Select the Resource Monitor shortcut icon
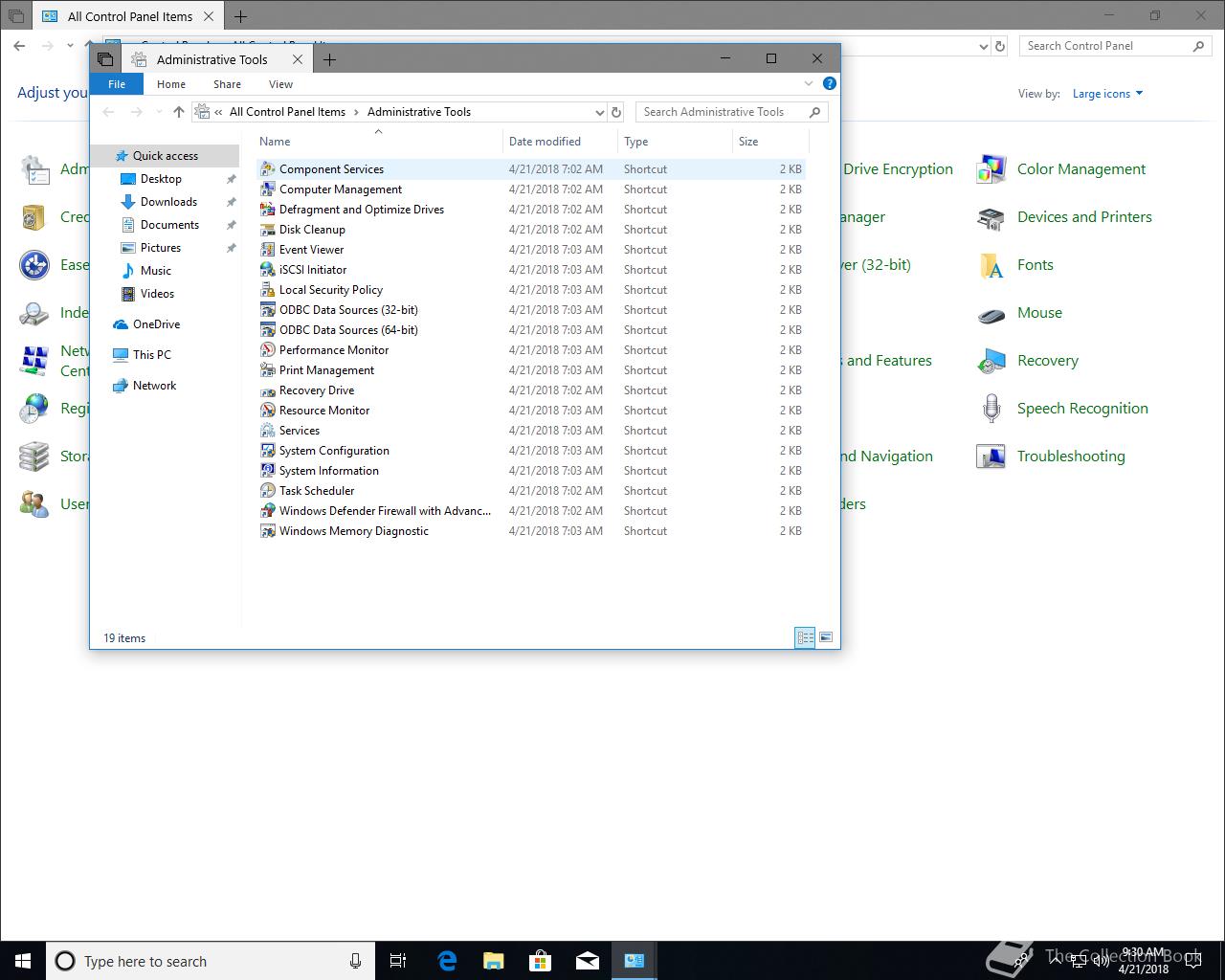 pos(268,411)
